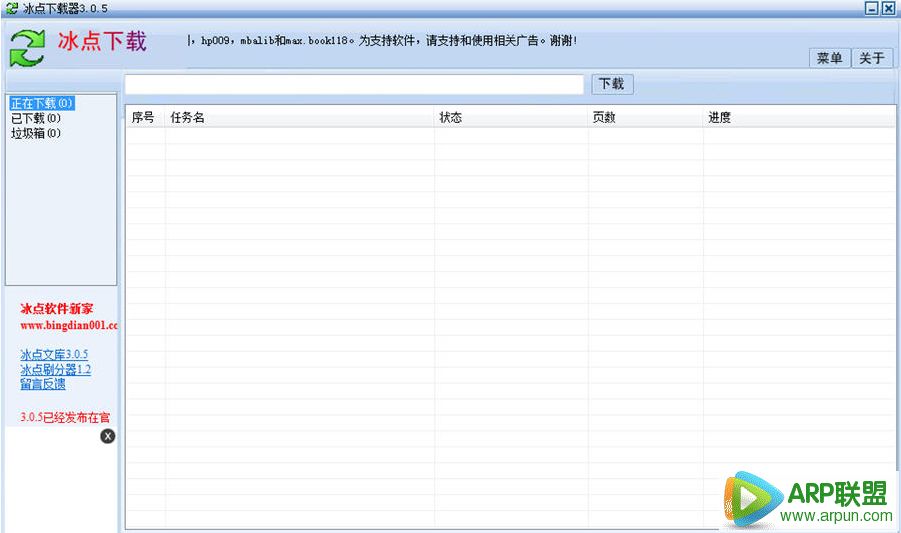Open the 冰点文库3.0.5 link
Viewport: 901px width, 533px height.
click(x=54, y=354)
